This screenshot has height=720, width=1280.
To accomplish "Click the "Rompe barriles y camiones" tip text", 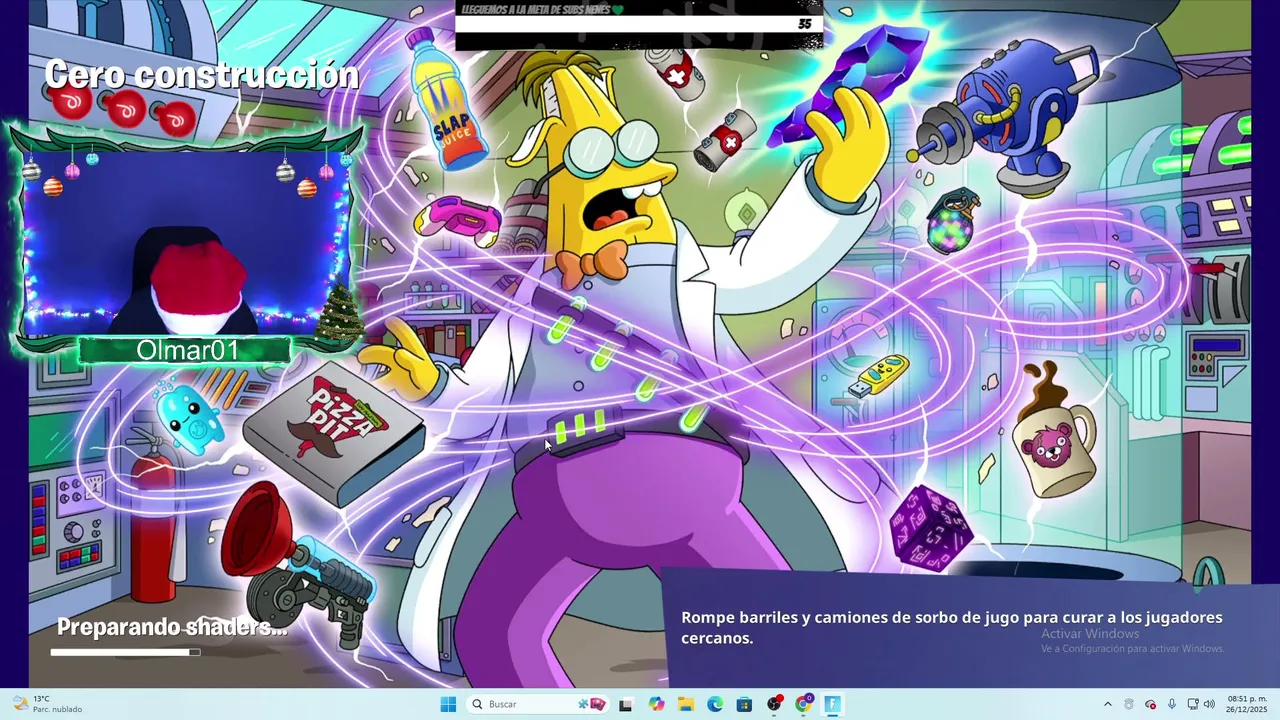I will [x=952, y=627].
